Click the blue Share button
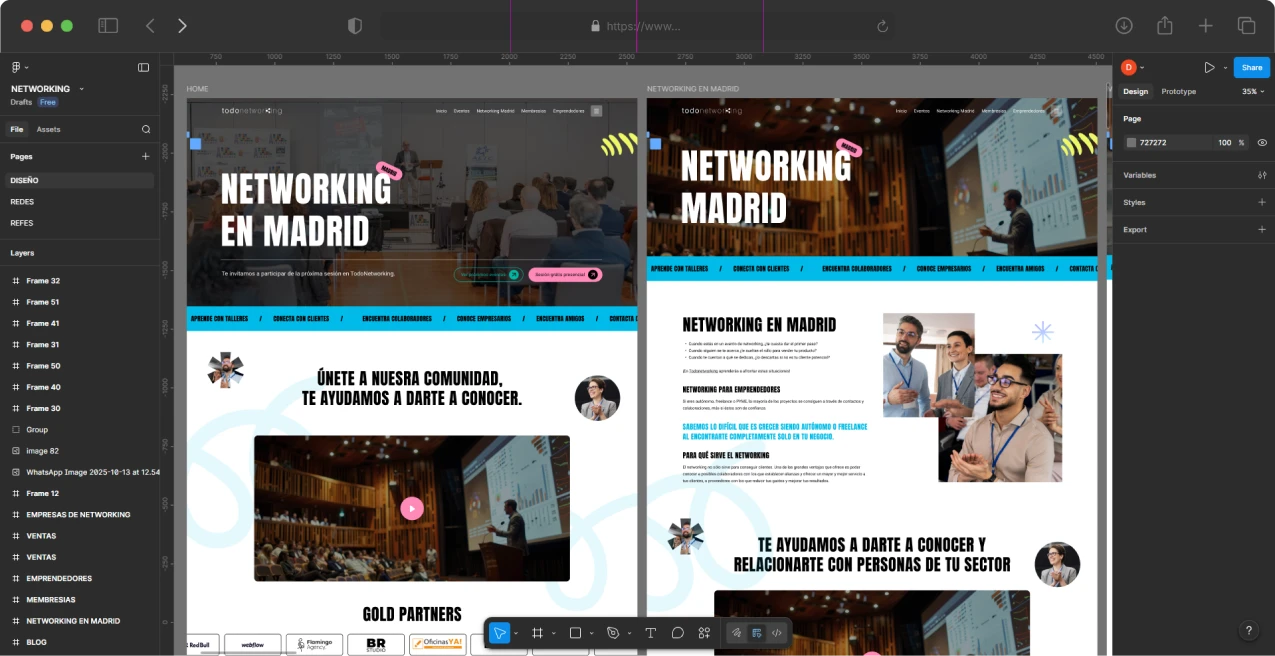 (x=1251, y=67)
